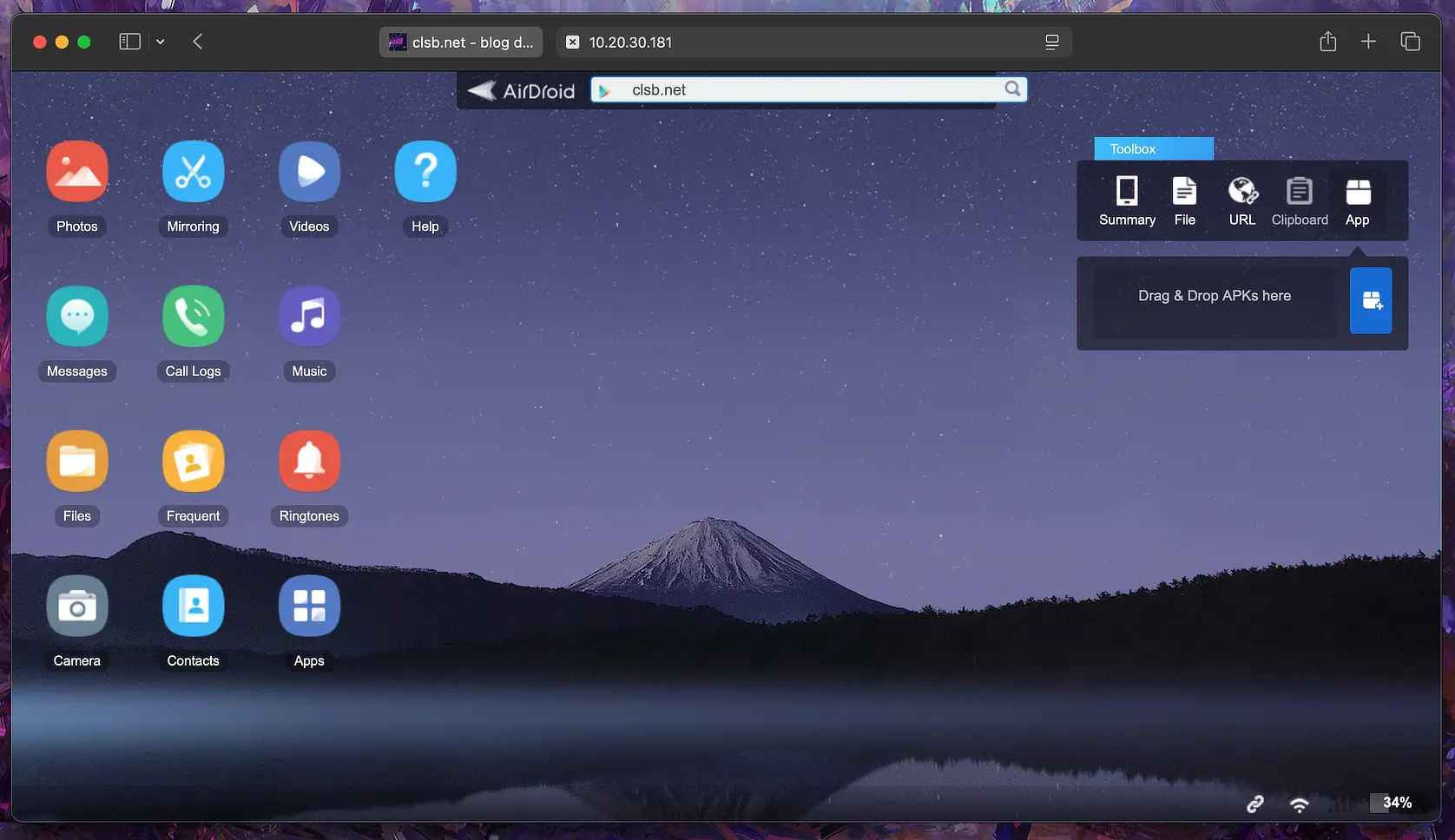Viewport: 1455px width, 840px height.
Task: Click the site icon beside 10.20.30.181
Action: (x=572, y=42)
